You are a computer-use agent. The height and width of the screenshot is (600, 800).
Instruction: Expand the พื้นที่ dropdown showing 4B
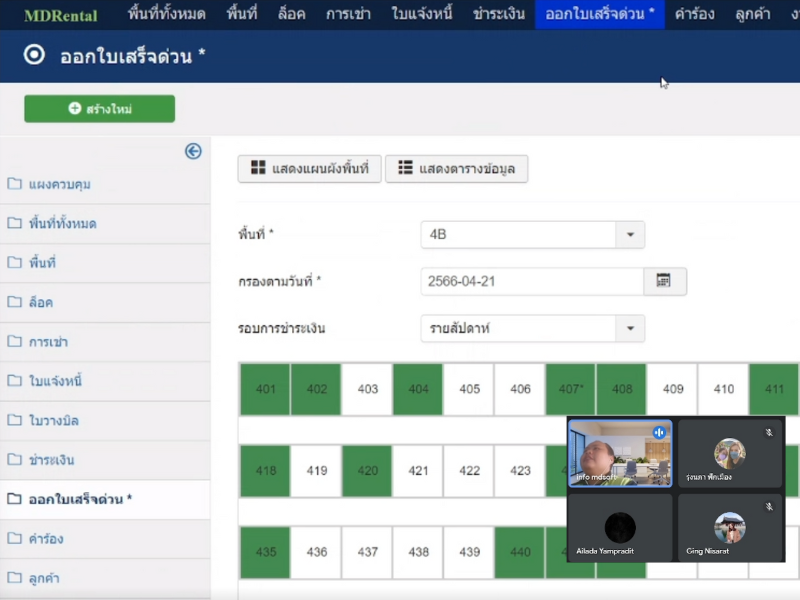(630, 235)
